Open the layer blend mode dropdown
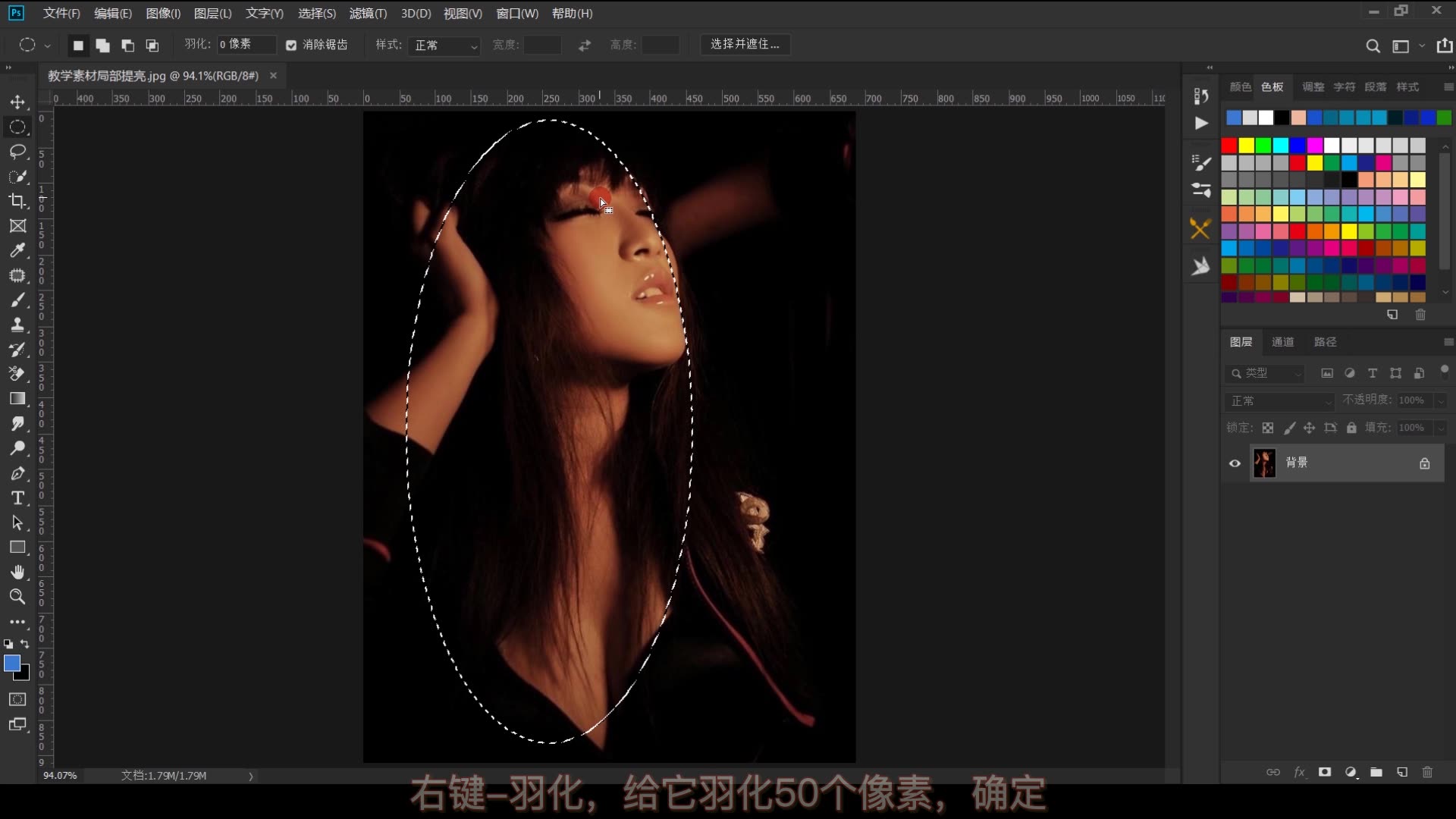 (x=1279, y=400)
